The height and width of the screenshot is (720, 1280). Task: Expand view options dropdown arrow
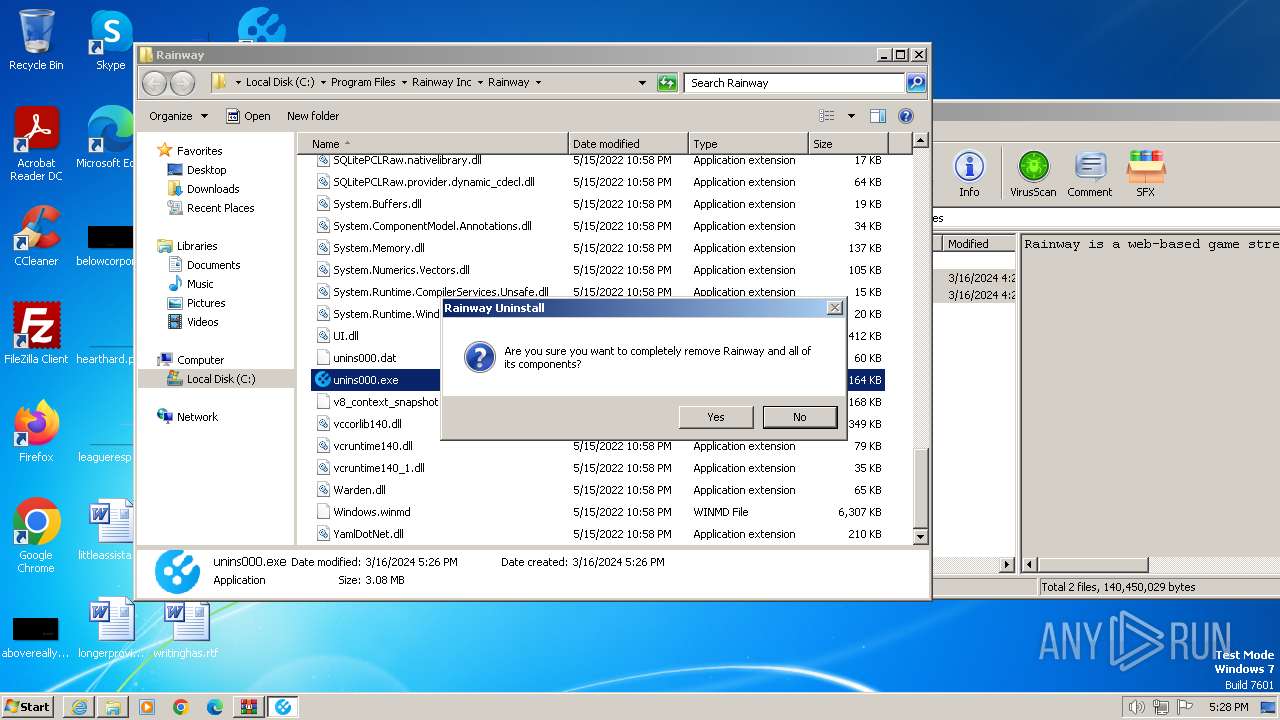(851, 116)
